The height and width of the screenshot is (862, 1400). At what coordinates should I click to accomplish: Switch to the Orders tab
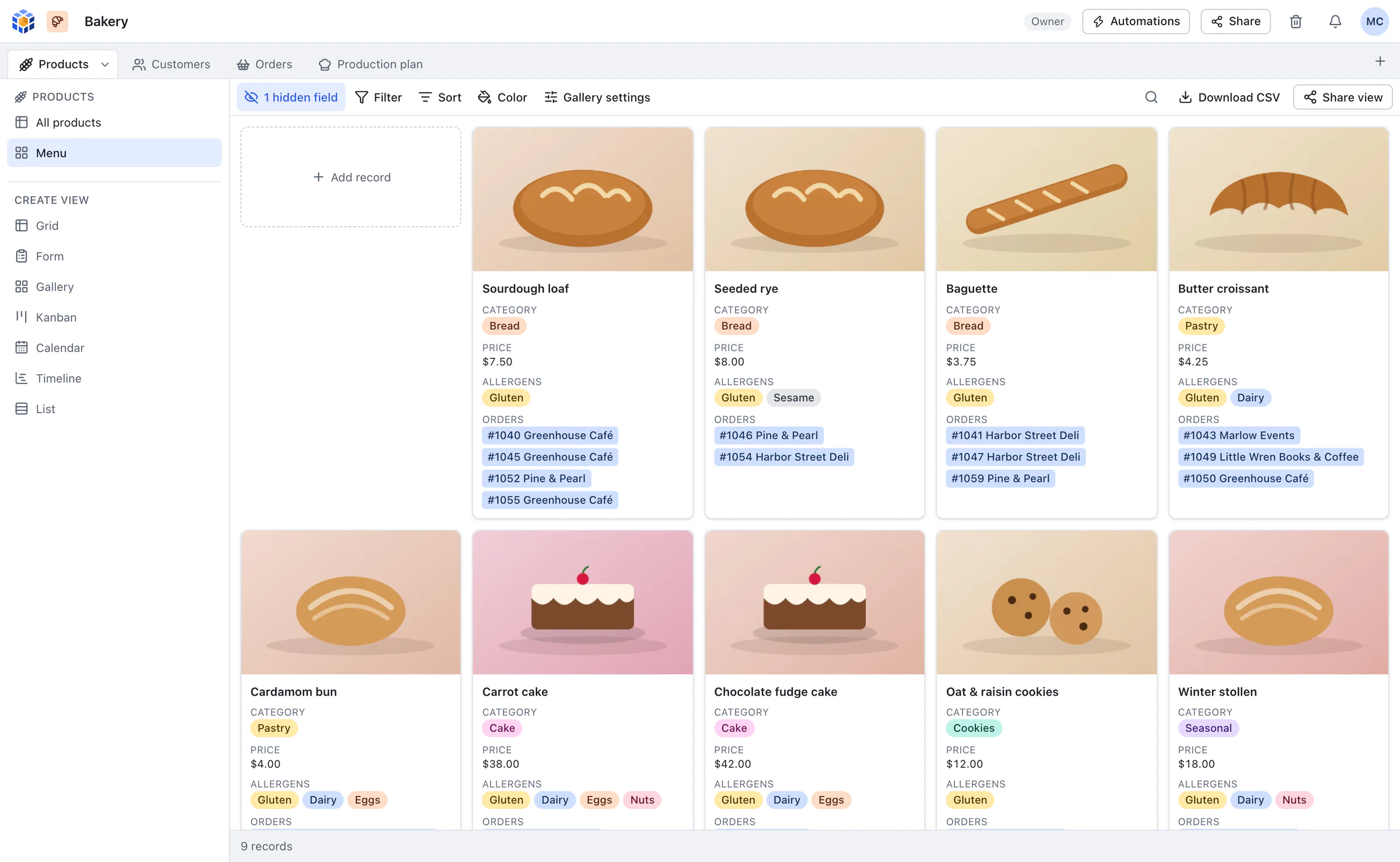265,64
